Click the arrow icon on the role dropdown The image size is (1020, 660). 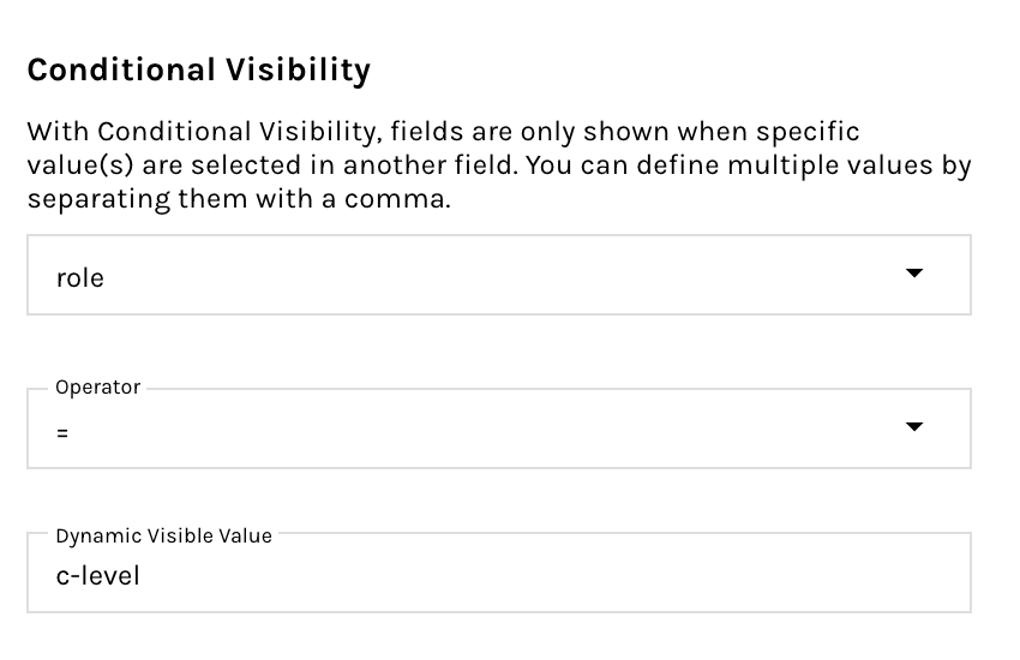[x=914, y=274]
